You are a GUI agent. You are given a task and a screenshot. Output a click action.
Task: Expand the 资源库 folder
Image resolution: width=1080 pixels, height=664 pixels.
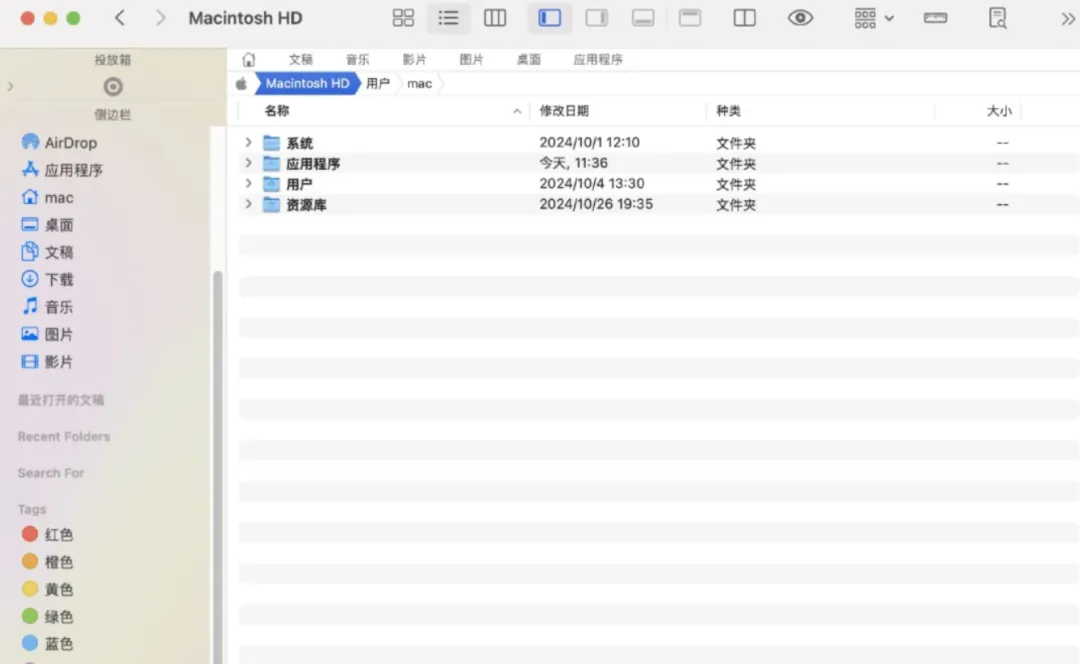click(249, 205)
